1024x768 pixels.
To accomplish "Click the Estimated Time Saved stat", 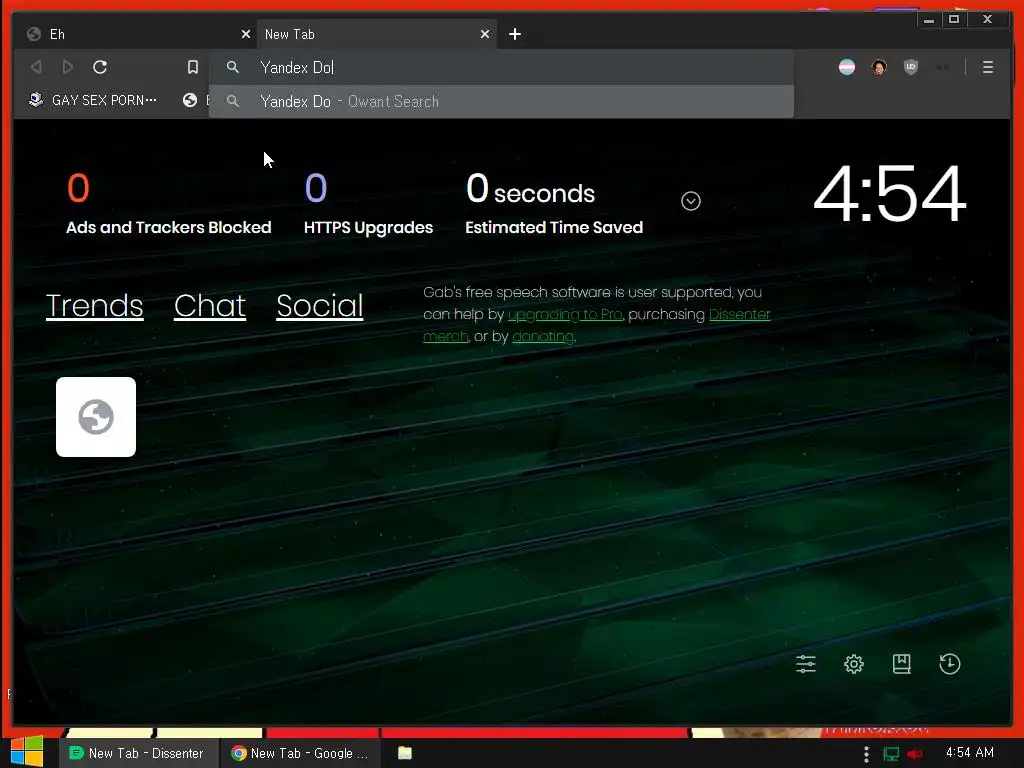I will [x=554, y=203].
